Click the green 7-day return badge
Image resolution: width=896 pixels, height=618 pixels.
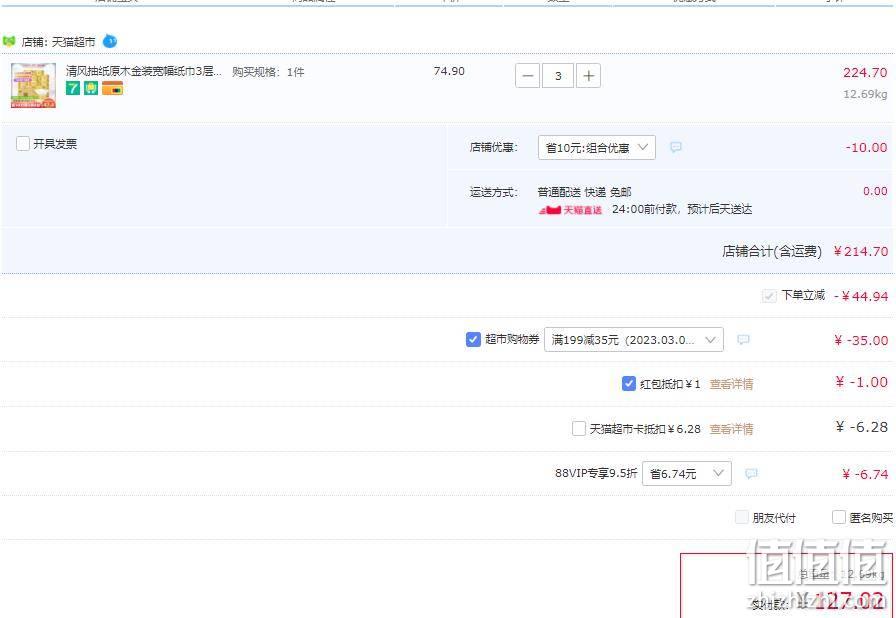pyautogui.click(x=73, y=89)
